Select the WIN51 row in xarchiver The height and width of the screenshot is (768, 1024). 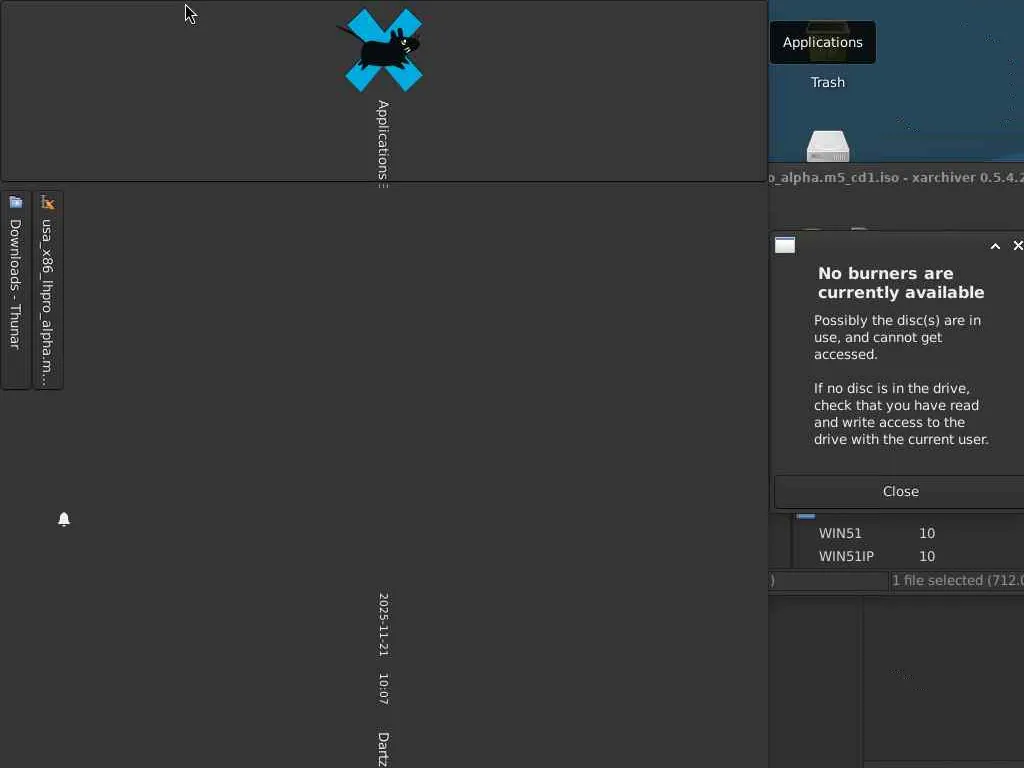coord(908,534)
